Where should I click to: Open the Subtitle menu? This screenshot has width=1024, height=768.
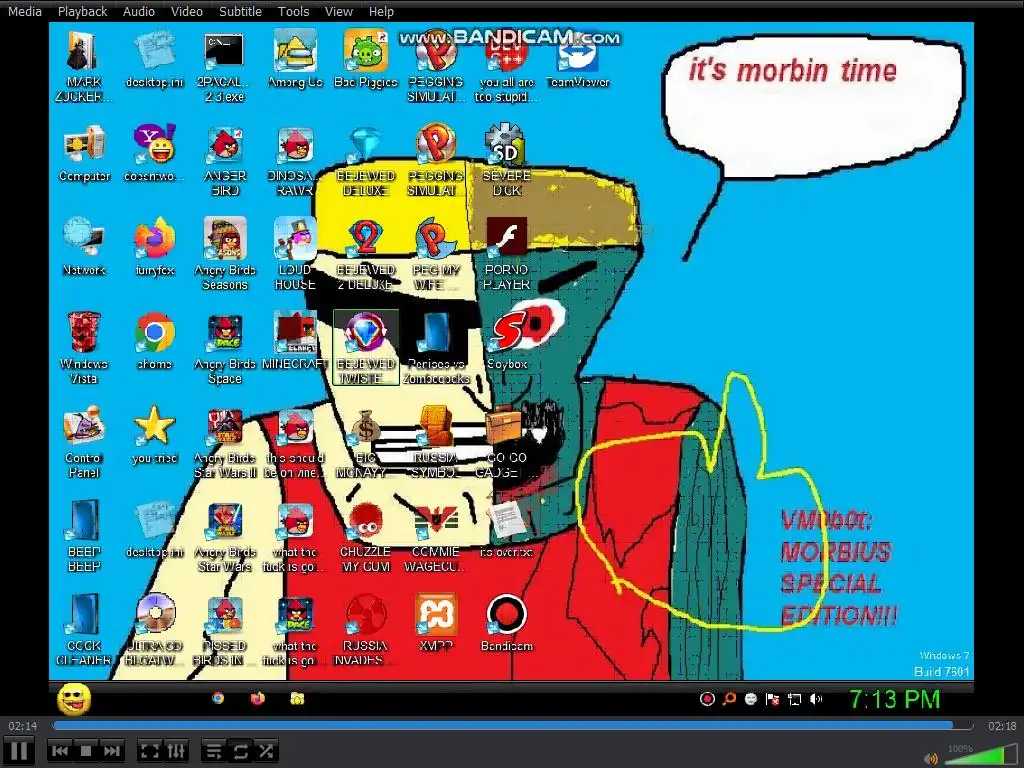click(x=240, y=11)
